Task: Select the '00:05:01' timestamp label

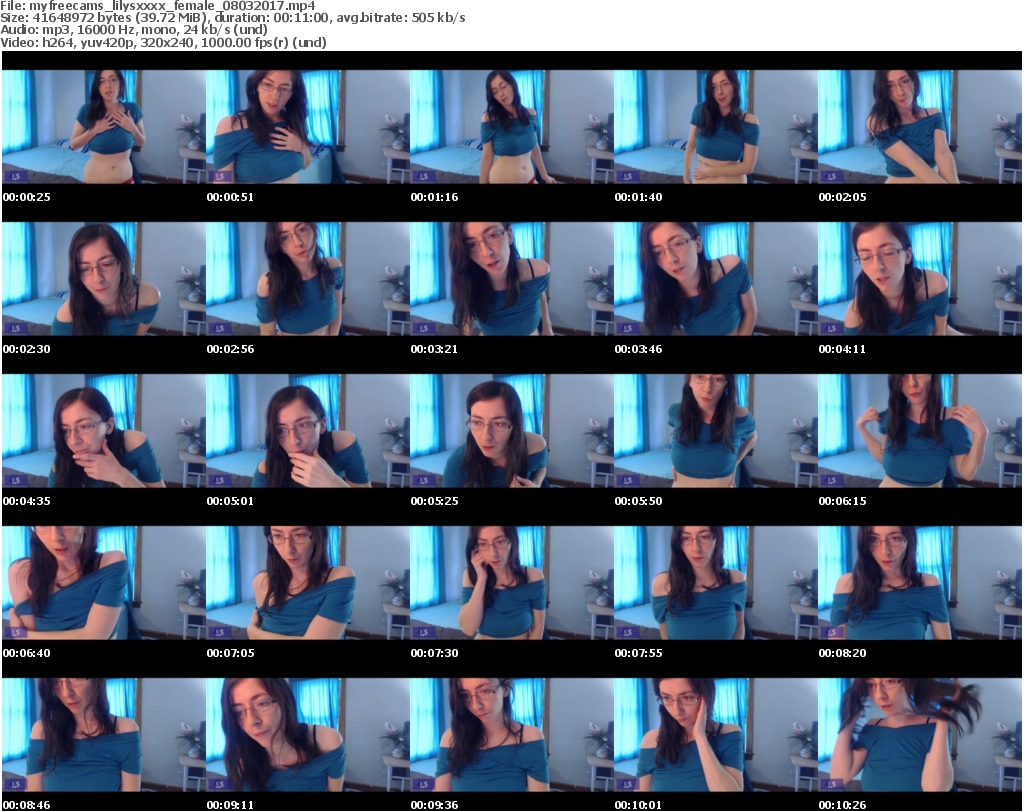Action: 231,501
